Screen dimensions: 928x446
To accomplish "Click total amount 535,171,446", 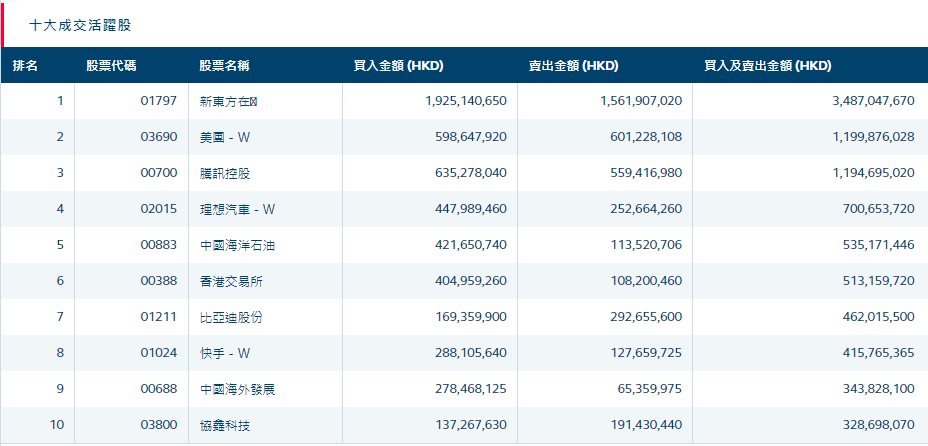I will pos(879,245).
